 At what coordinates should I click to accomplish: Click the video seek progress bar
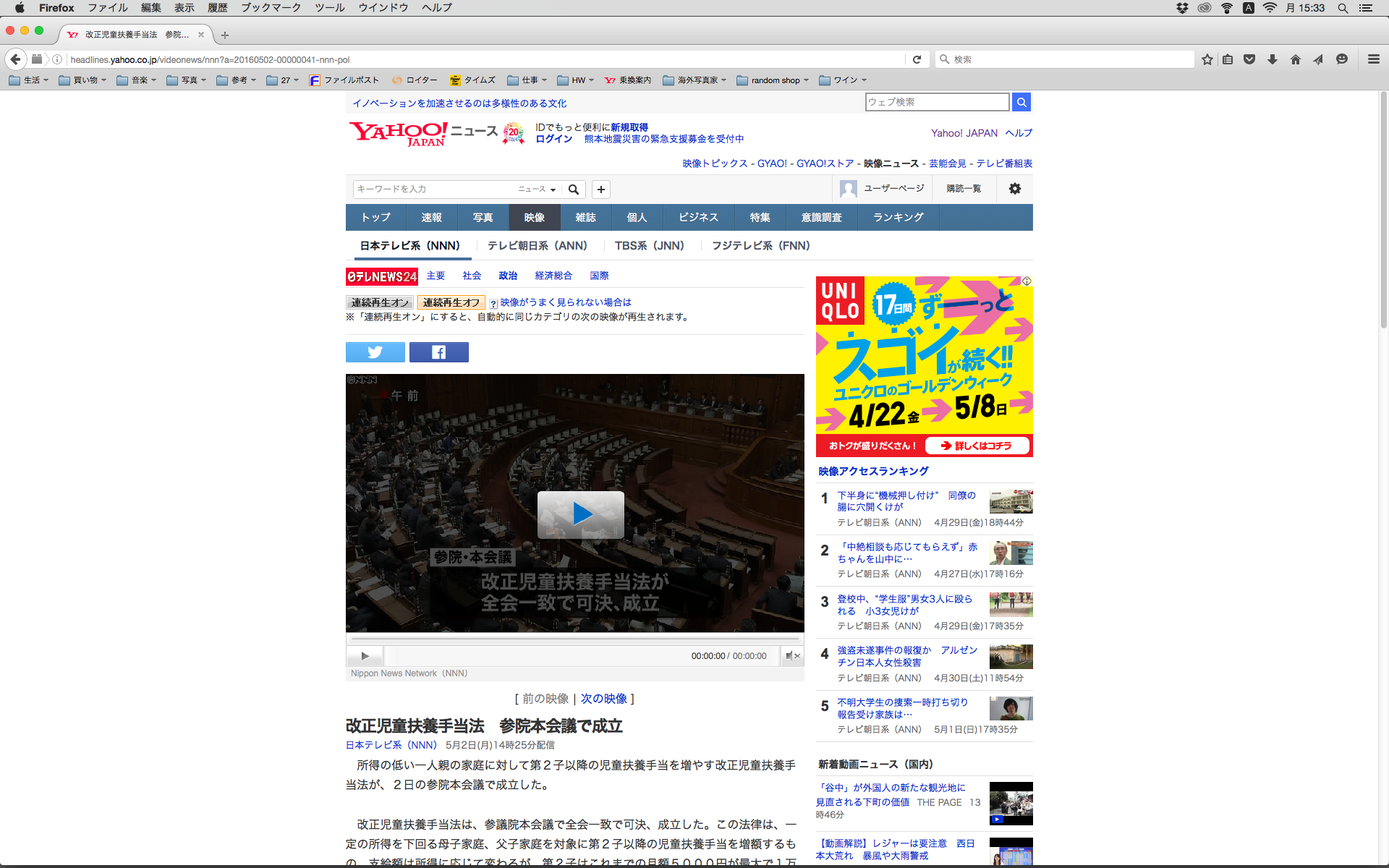575,639
